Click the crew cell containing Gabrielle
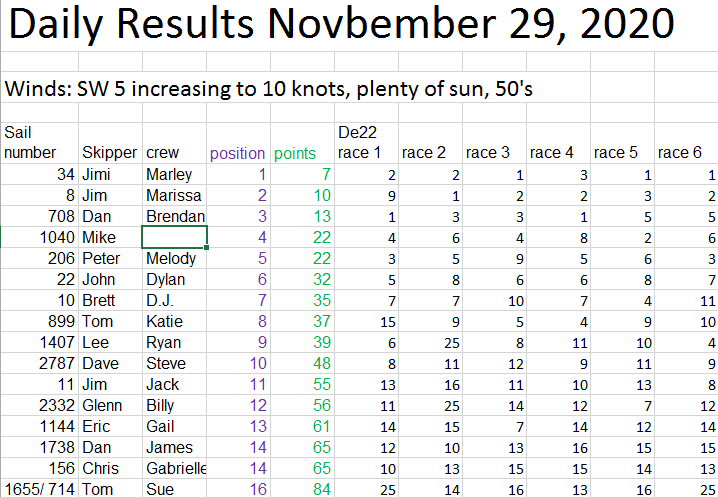 click(x=174, y=468)
